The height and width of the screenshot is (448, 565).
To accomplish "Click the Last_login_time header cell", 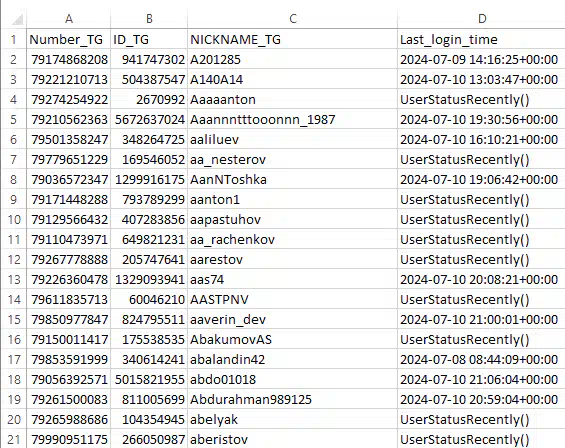I will point(481,39).
